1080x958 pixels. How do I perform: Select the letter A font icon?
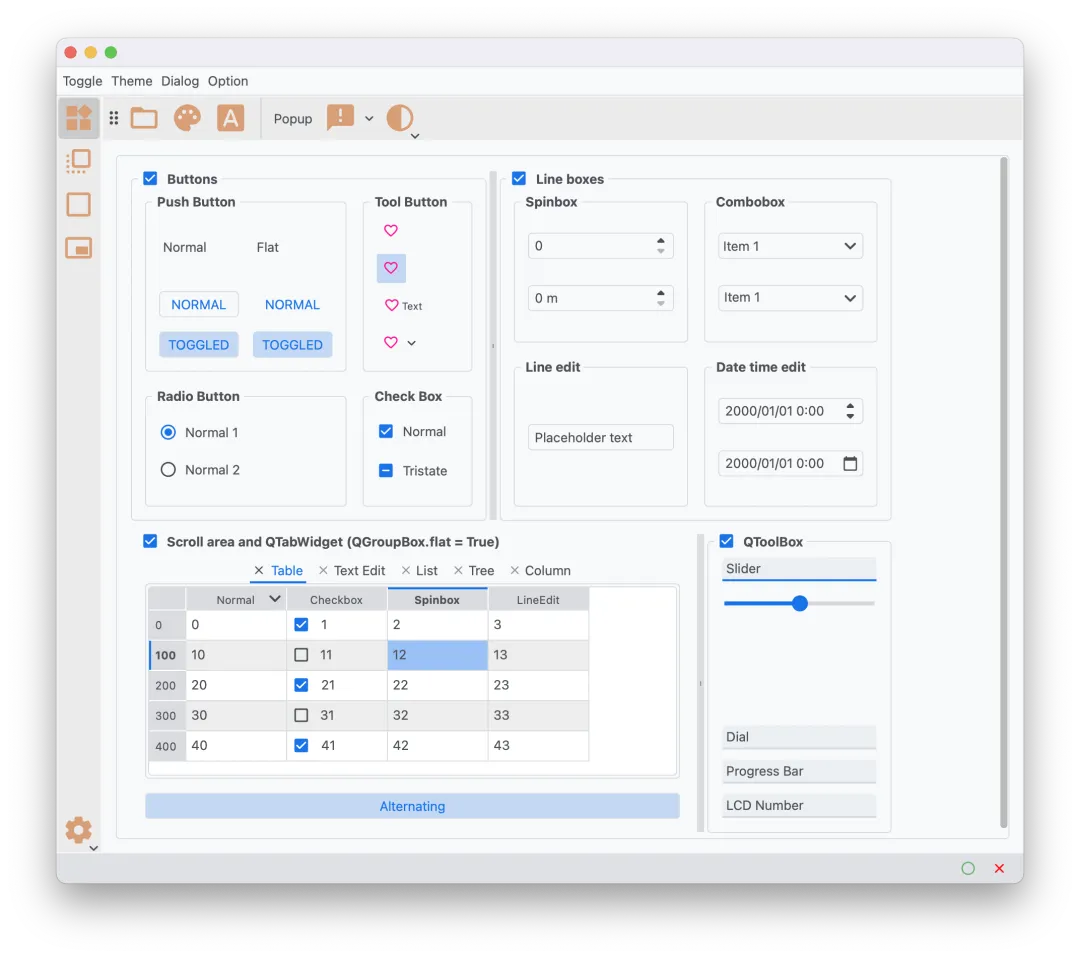[231, 118]
